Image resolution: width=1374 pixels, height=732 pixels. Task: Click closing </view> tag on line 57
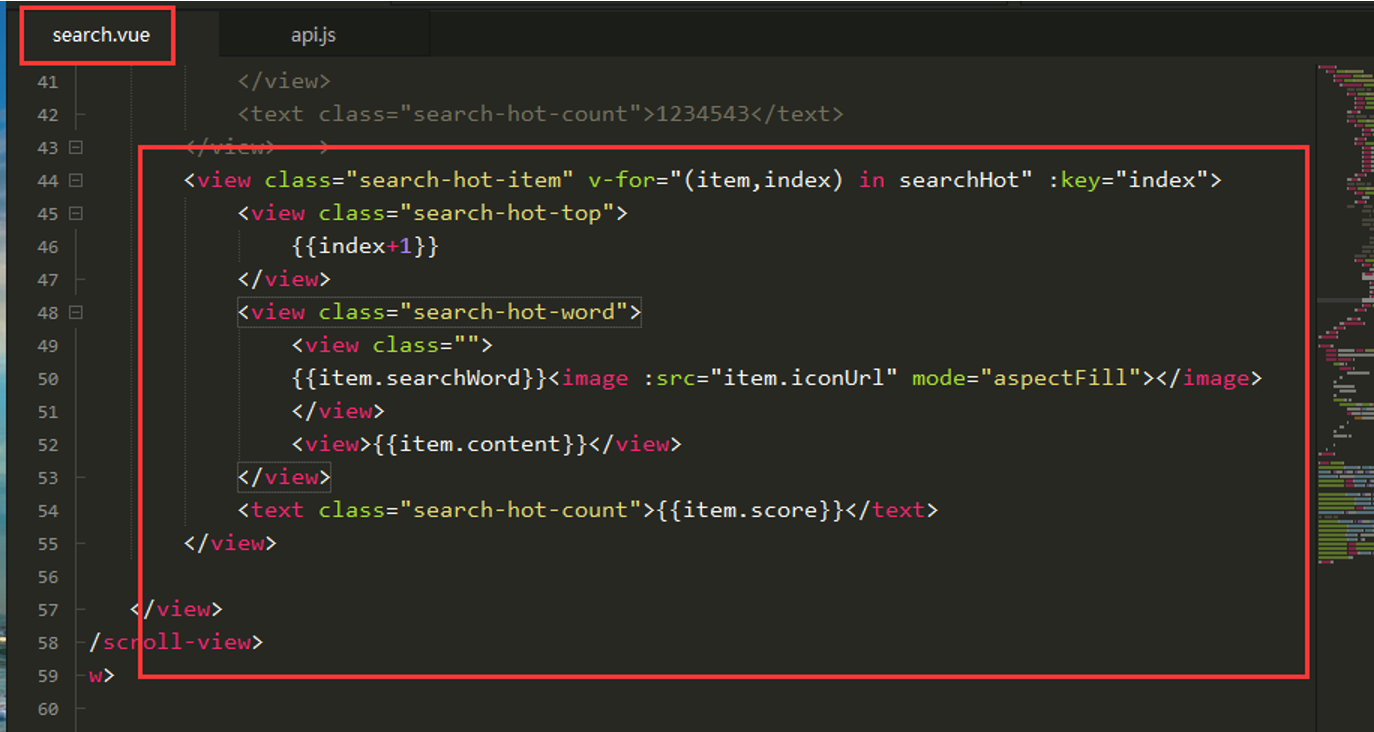(x=176, y=609)
